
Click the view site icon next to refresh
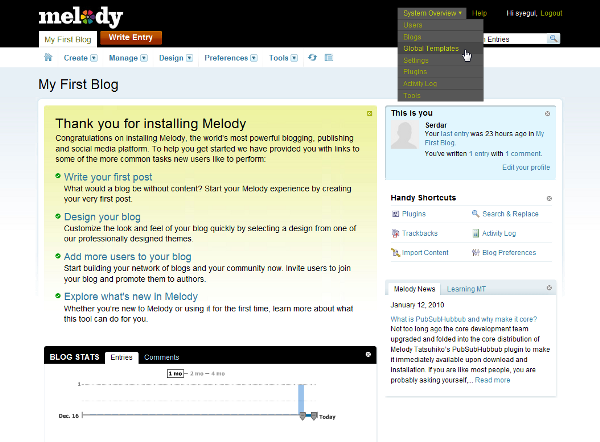(x=329, y=57)
